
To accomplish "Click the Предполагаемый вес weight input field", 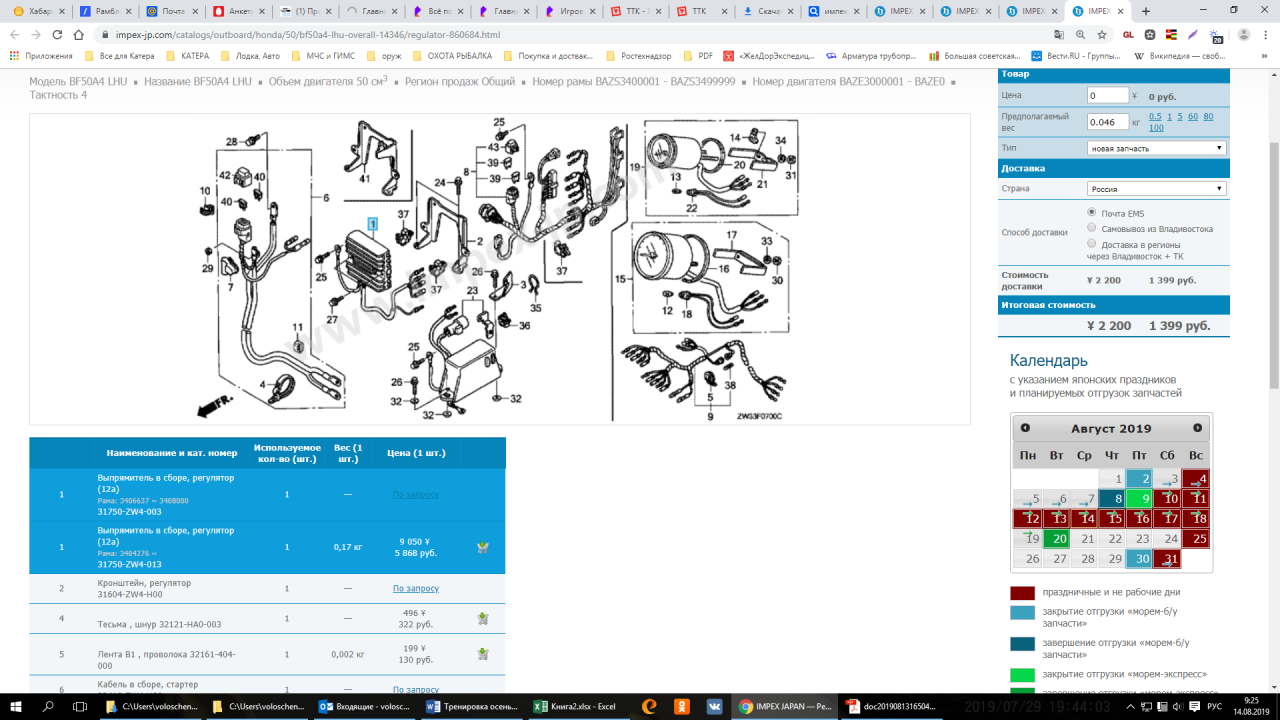I will click(1107, 122).
